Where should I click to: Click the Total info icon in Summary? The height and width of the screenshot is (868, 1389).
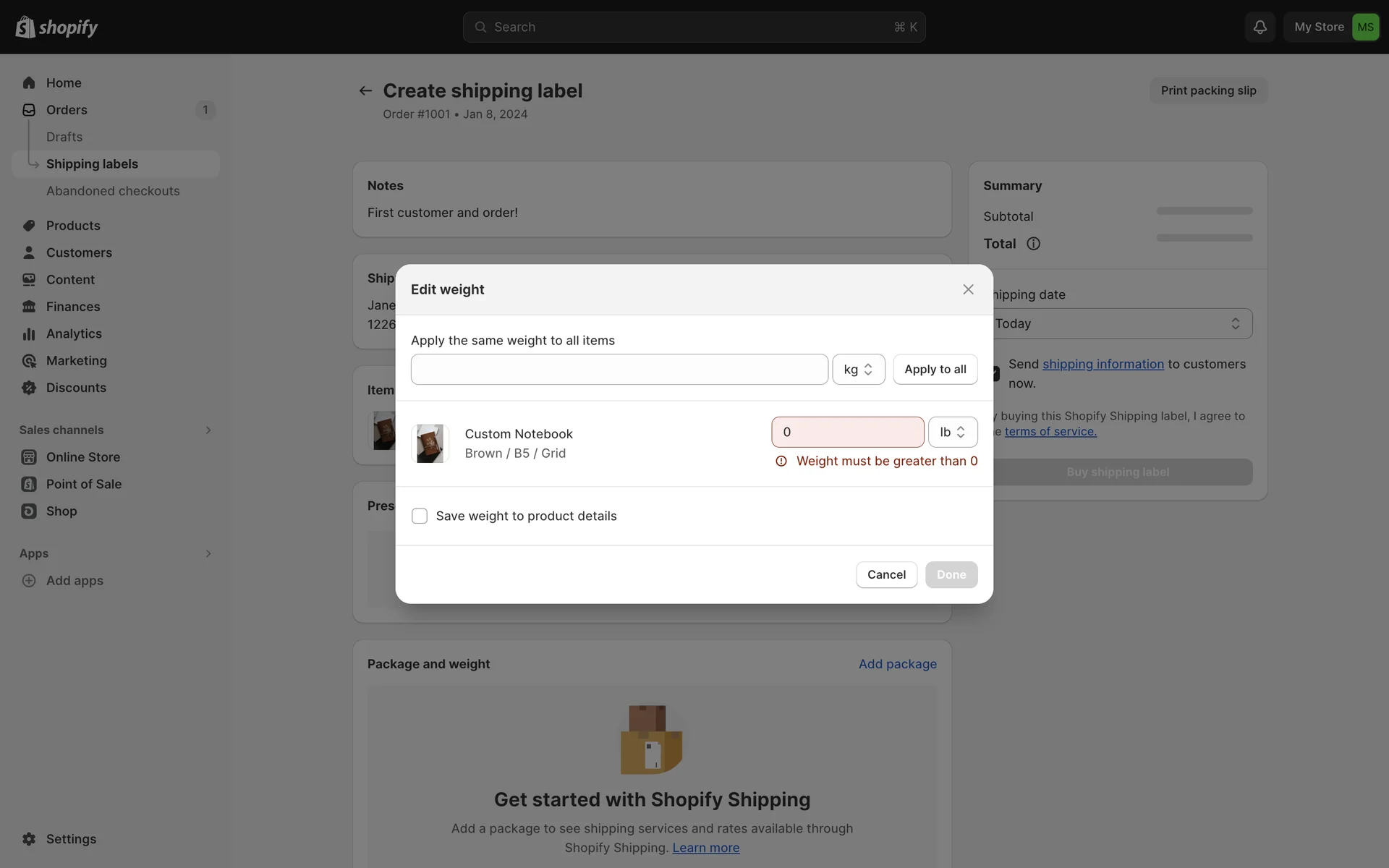coord(1033,244)
